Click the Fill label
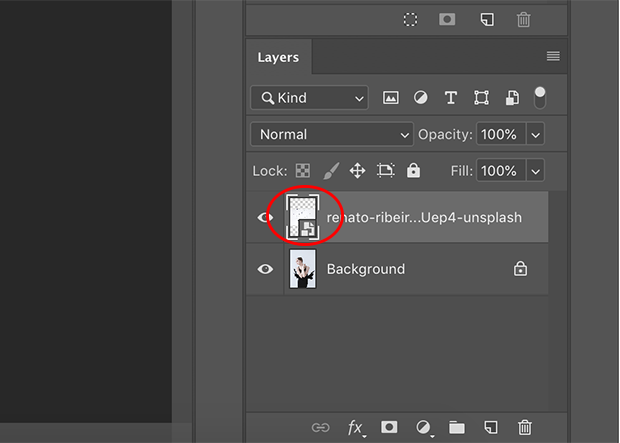Viewport: 620px width, 443px height. click(x=461, y=171)
